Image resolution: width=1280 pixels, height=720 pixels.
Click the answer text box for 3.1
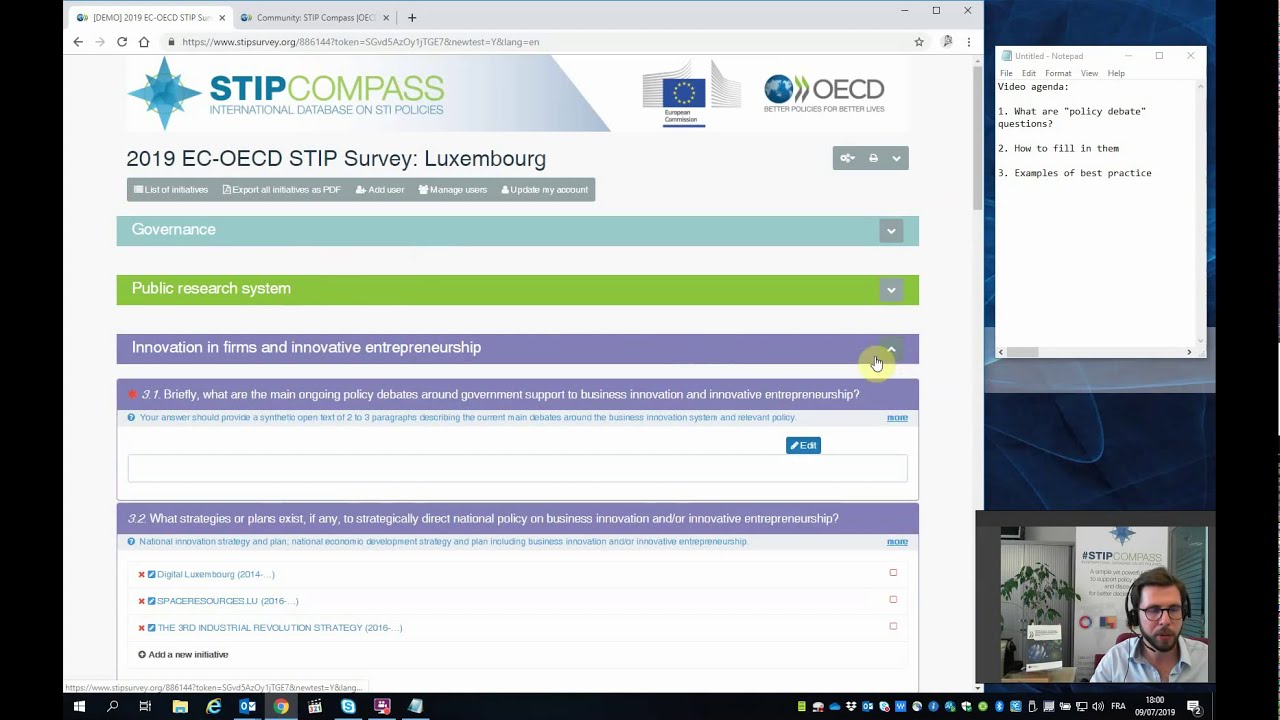(x=517, y=468)
